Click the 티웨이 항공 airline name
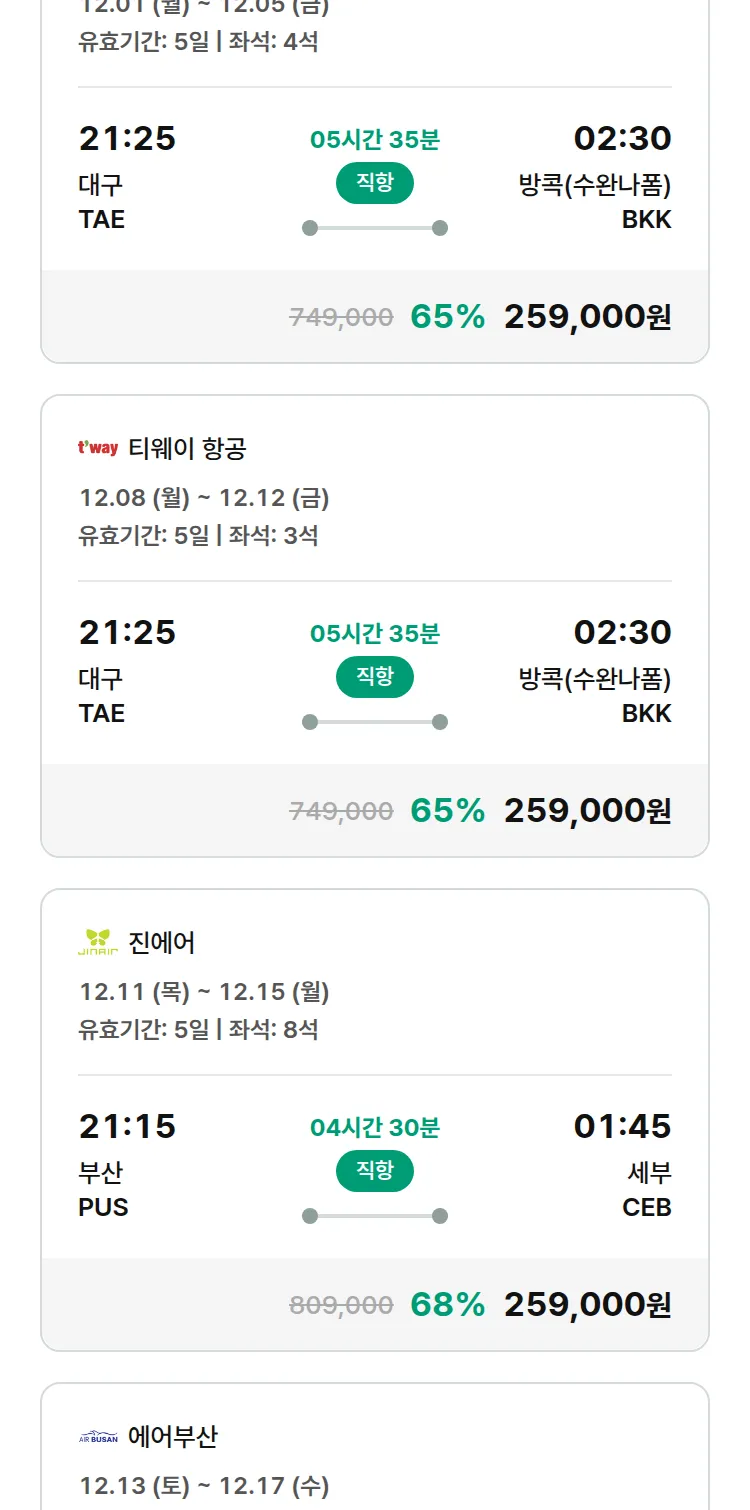This screenshot has width=750, height=1510. [x=187, y=449]
